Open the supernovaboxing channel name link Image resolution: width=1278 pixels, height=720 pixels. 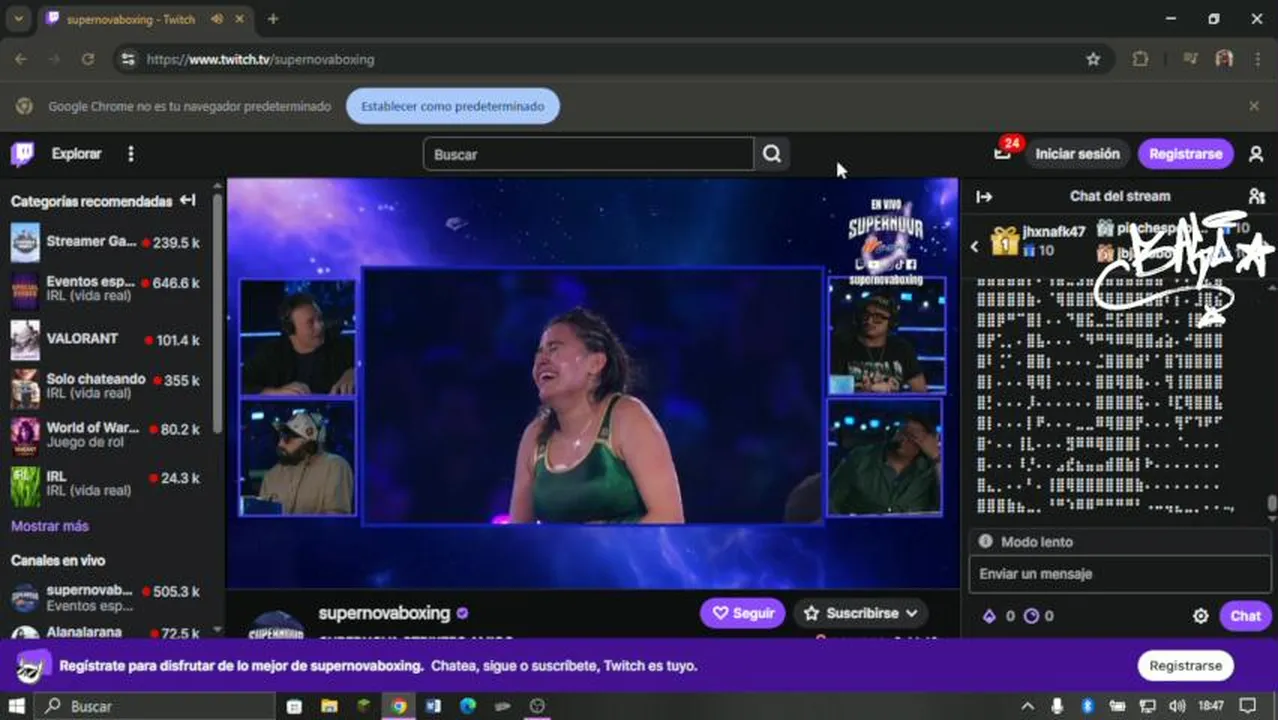[383, 613]
